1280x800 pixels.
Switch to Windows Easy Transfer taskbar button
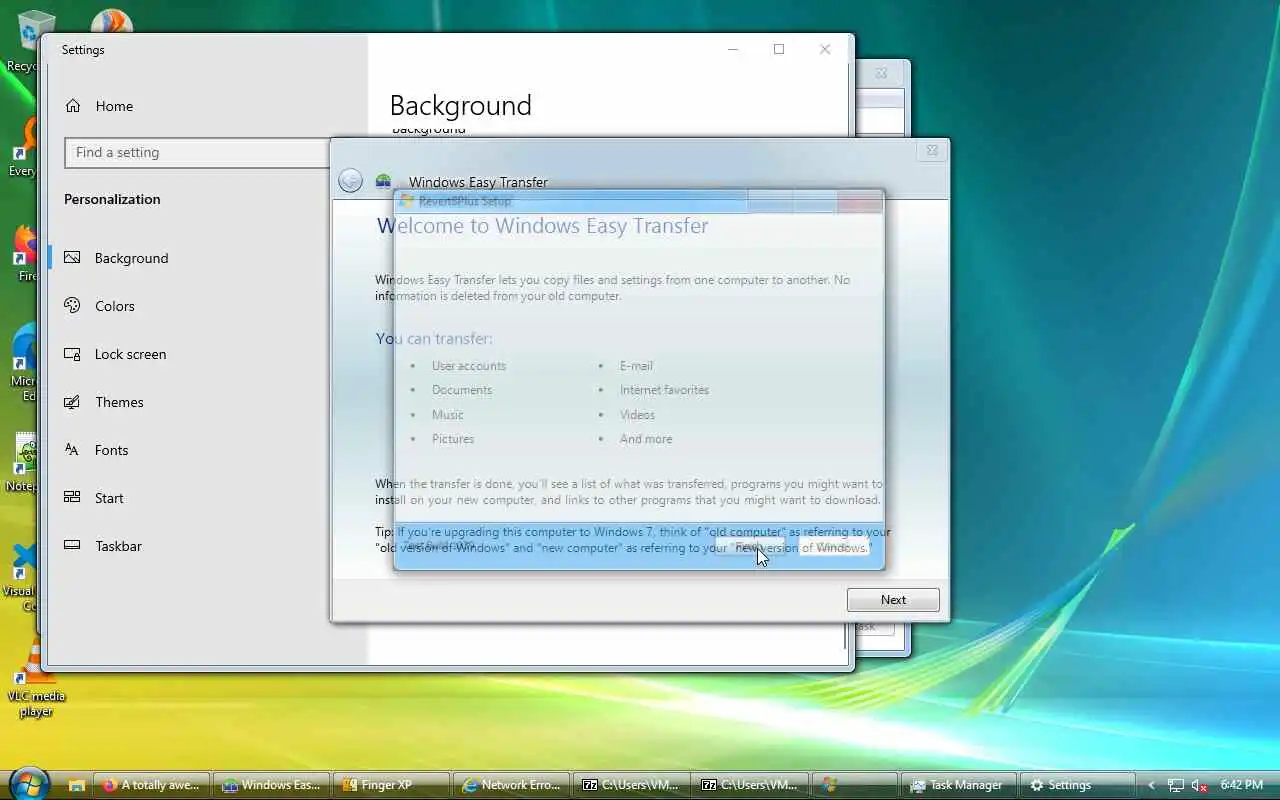[272, 785]
